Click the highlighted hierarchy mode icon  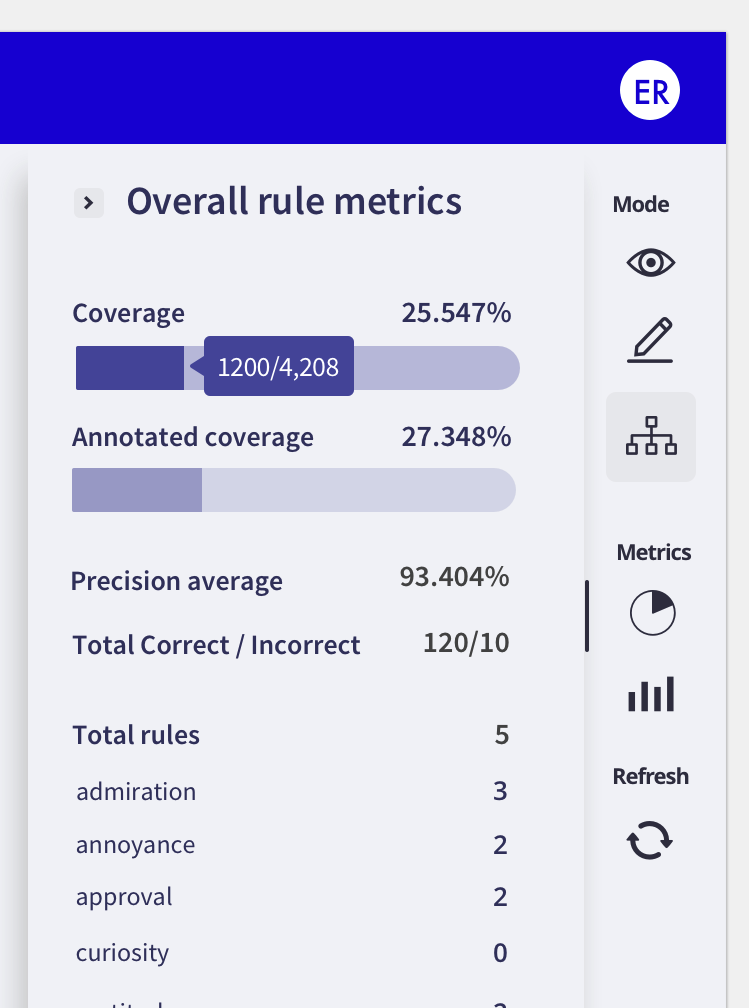(x=651, y=436)
